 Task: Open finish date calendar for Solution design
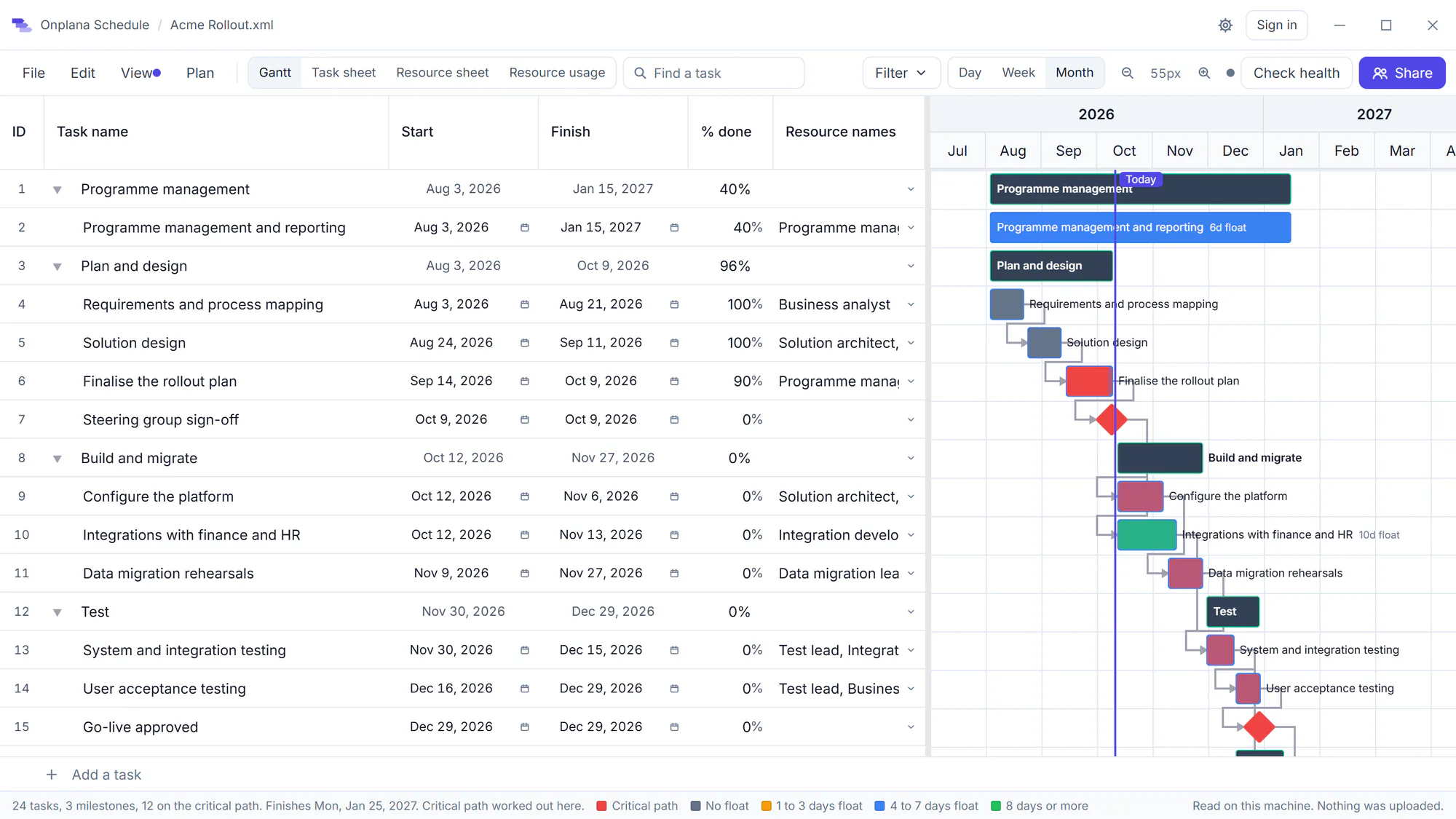[674, 343]
